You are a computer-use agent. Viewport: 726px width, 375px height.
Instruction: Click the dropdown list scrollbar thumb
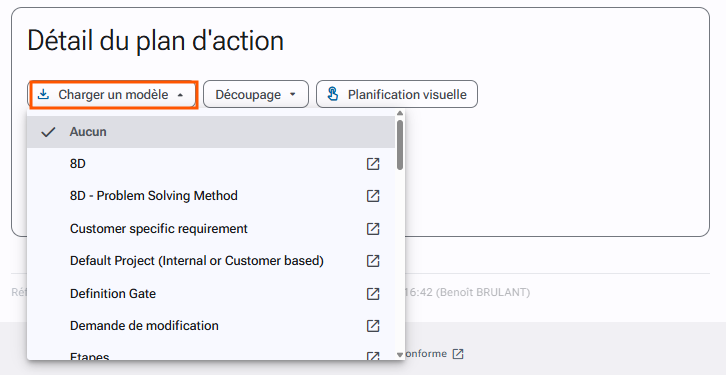coord(400,145)
